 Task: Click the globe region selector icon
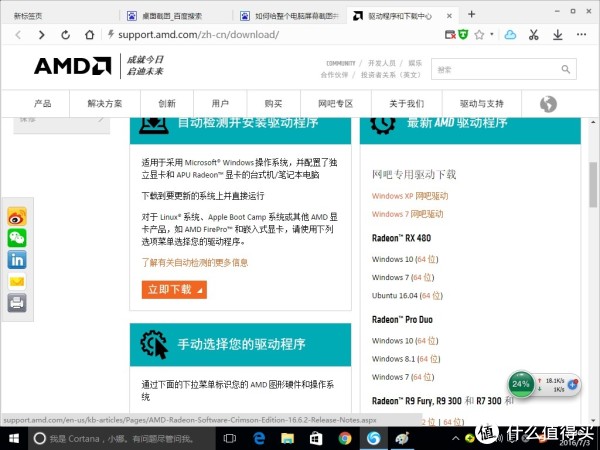pos(548,104)
